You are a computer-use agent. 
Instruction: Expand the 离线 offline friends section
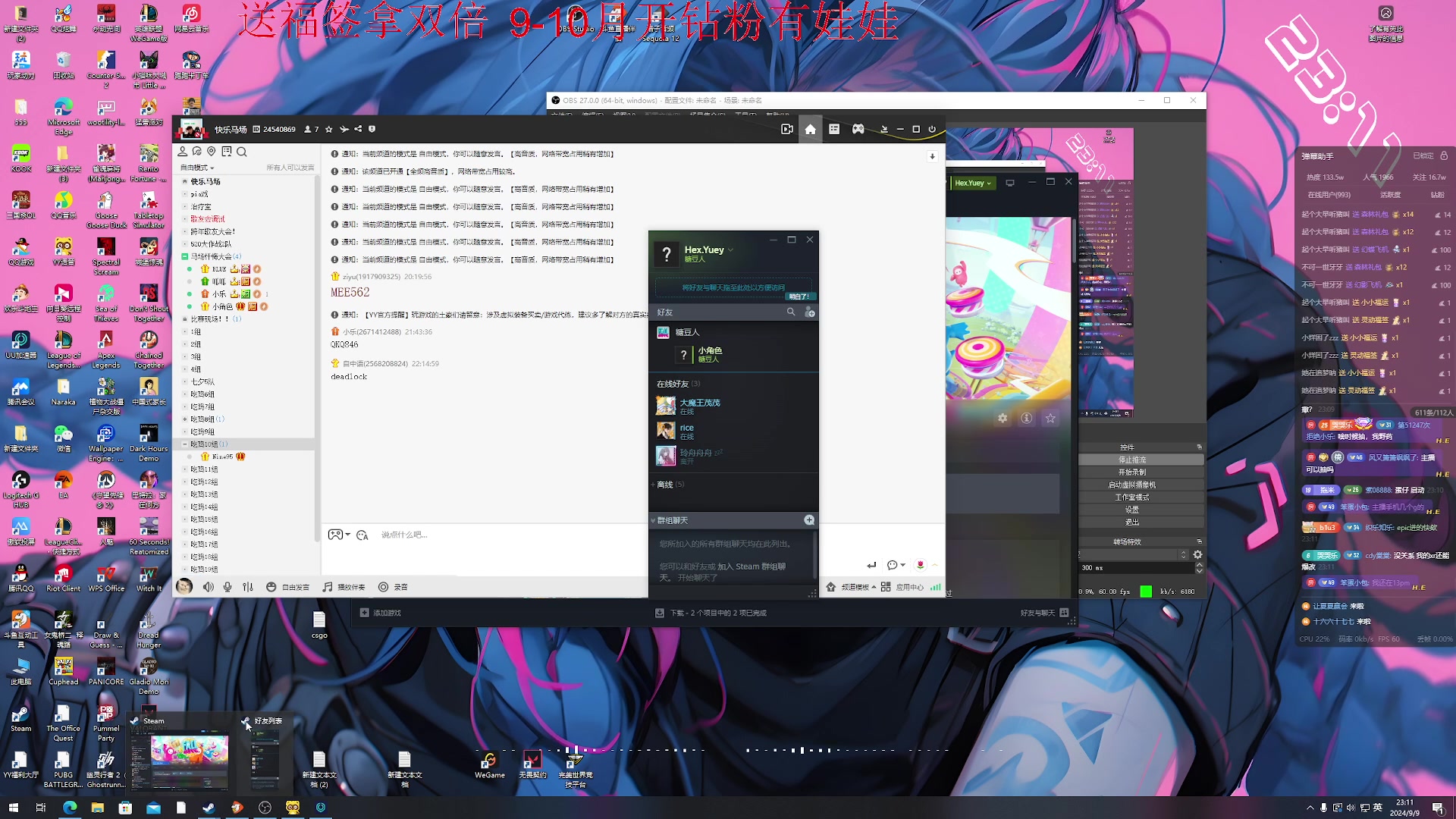pos(667,485)
